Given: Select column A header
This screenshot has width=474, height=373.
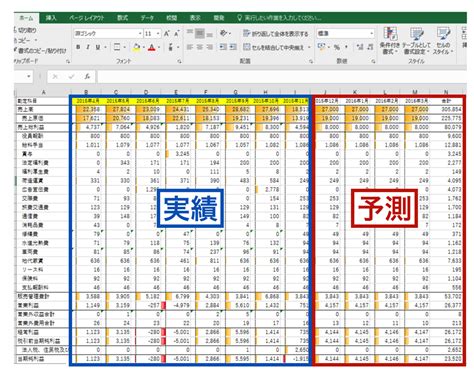Looking at the screenshot, I should 44,92.
